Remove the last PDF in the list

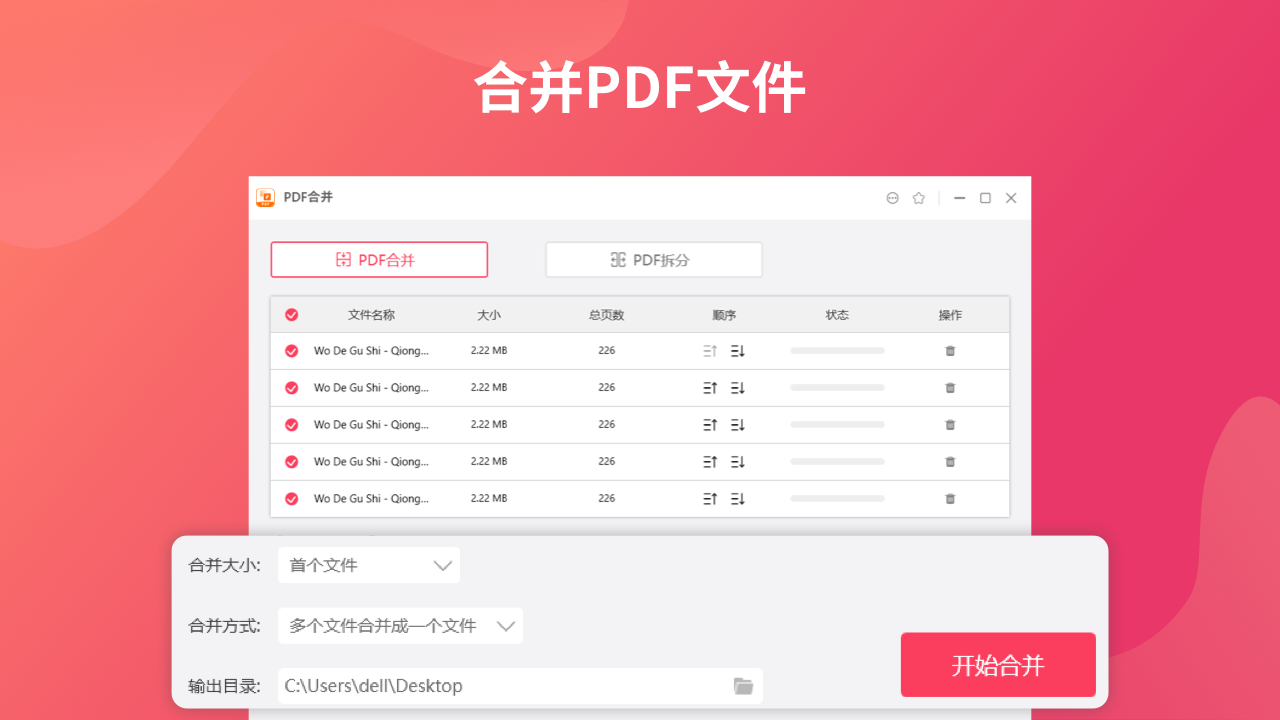950,498
